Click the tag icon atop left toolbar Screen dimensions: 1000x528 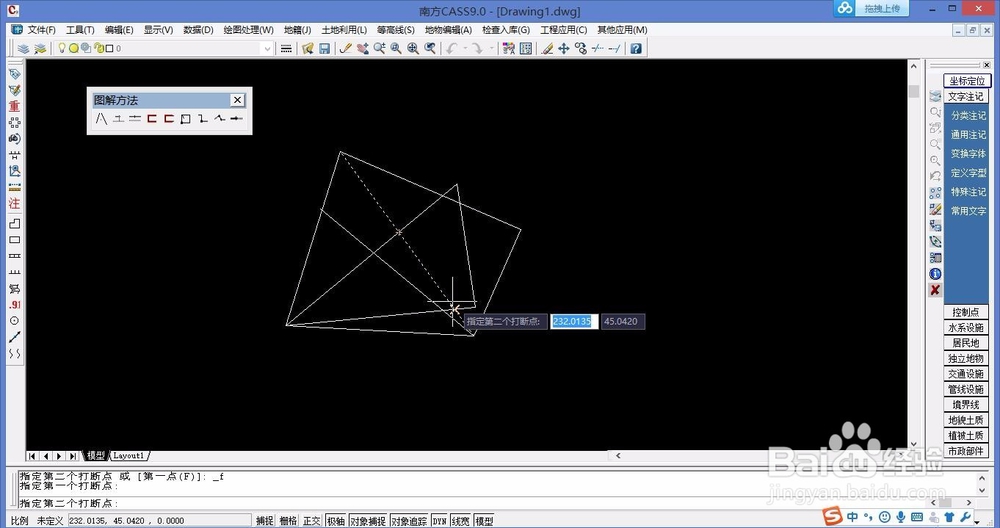pos(14,74)
